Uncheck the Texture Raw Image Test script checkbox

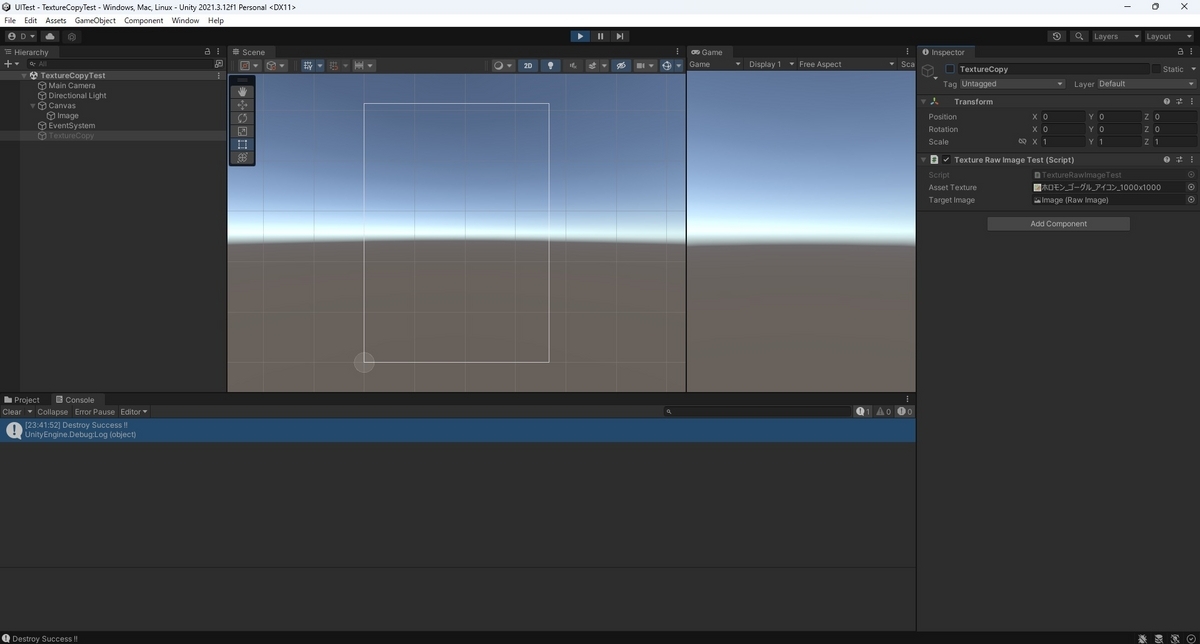[947, 159]
